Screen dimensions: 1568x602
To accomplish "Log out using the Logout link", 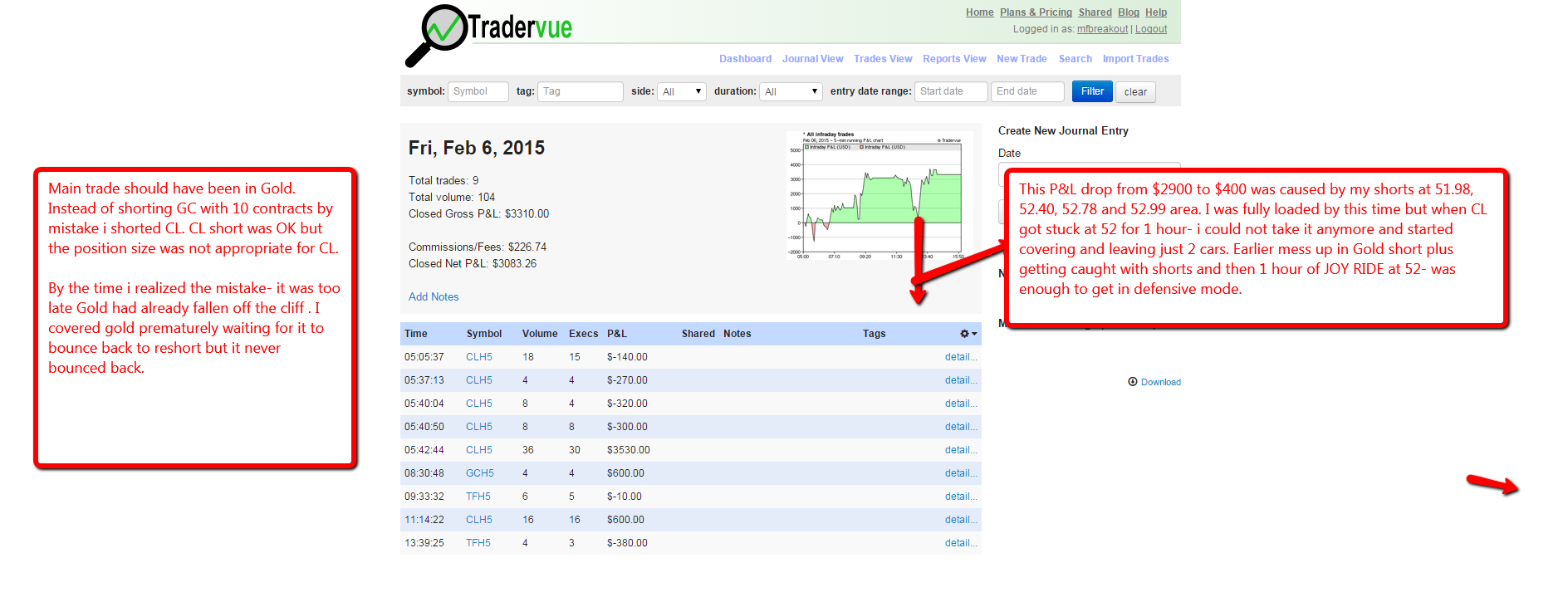I will (1151, 29).
